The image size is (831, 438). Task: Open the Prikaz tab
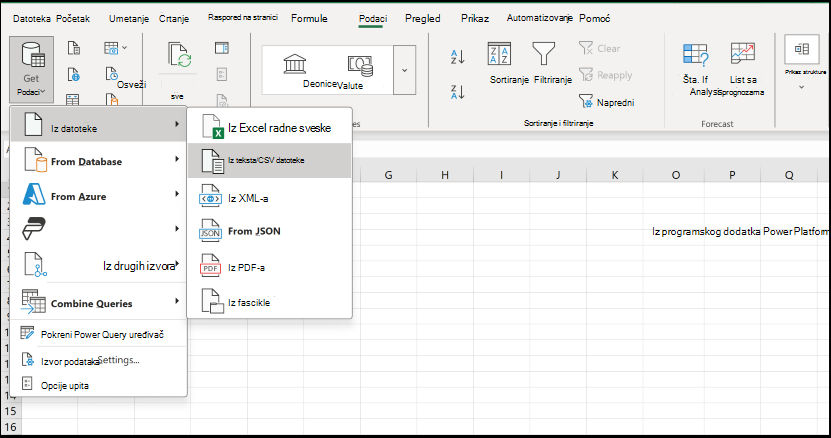coord(475,19)
